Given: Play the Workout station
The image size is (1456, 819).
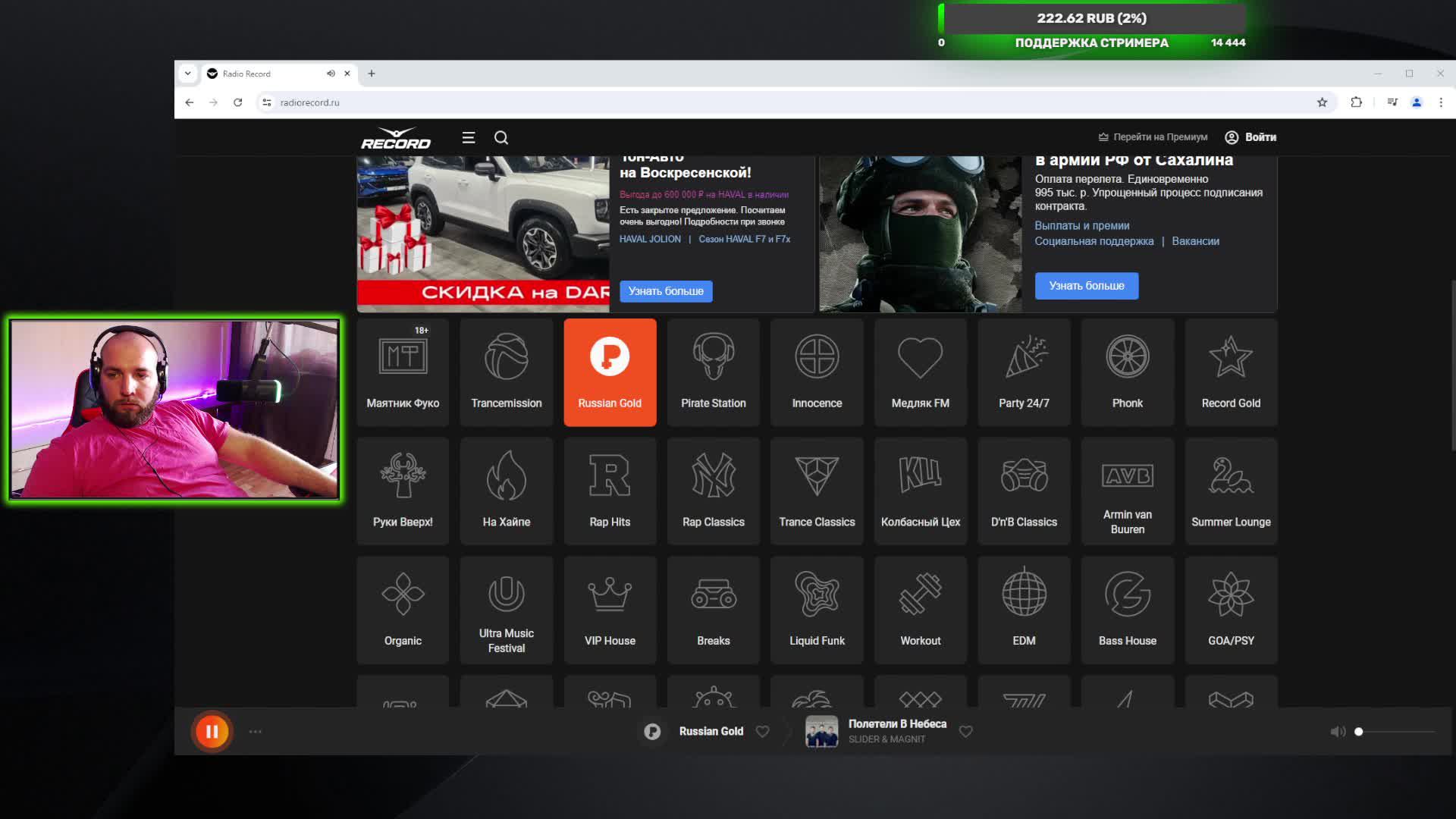Looking at the screenshot, I should (921, 610).
